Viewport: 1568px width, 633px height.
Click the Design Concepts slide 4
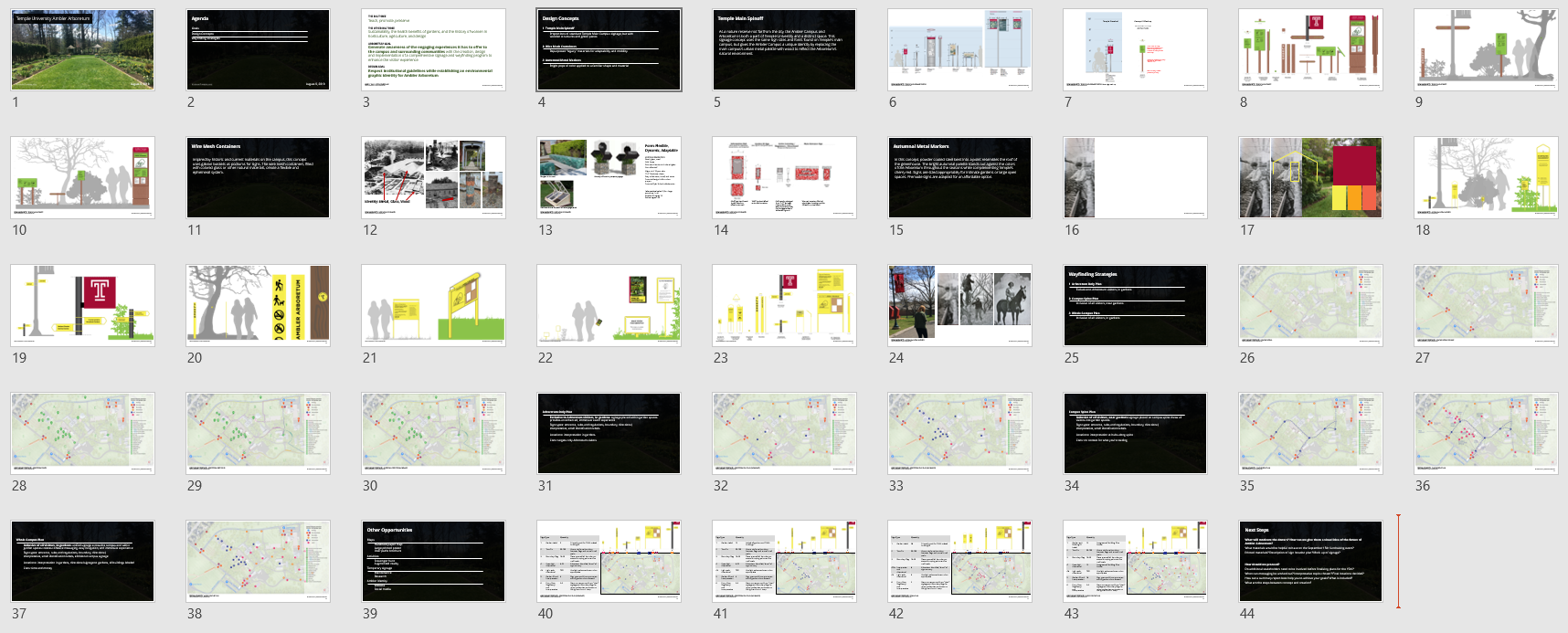point(609,50)
